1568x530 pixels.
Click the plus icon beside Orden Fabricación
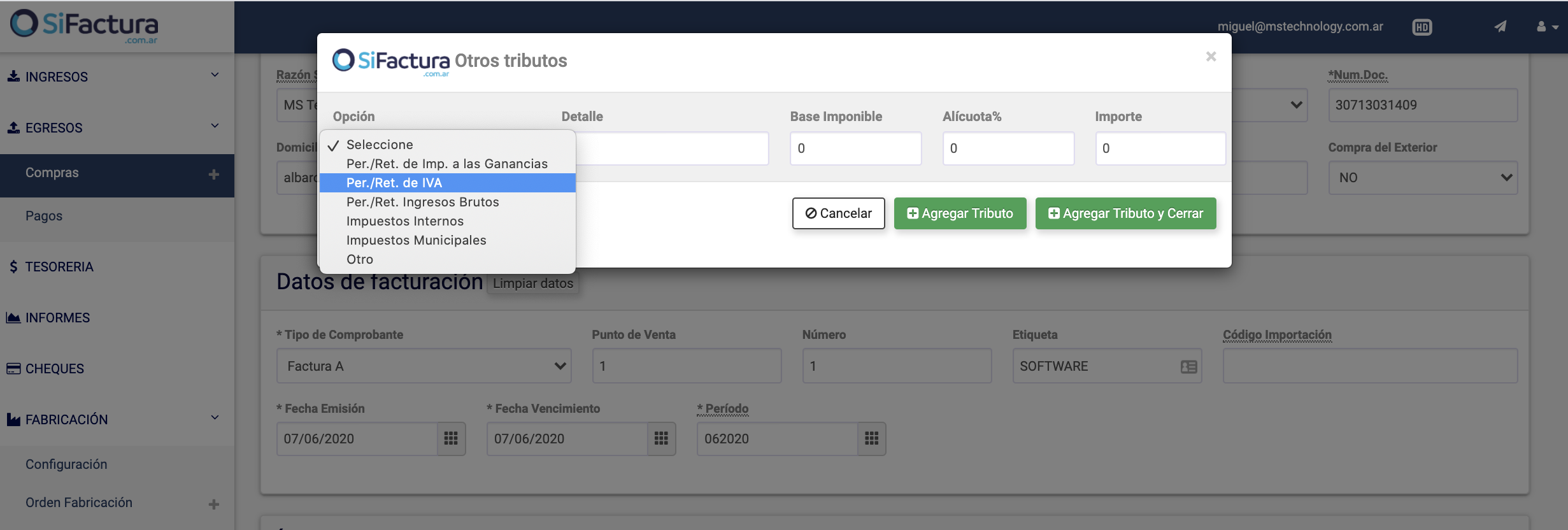click(x=214, y=504)
